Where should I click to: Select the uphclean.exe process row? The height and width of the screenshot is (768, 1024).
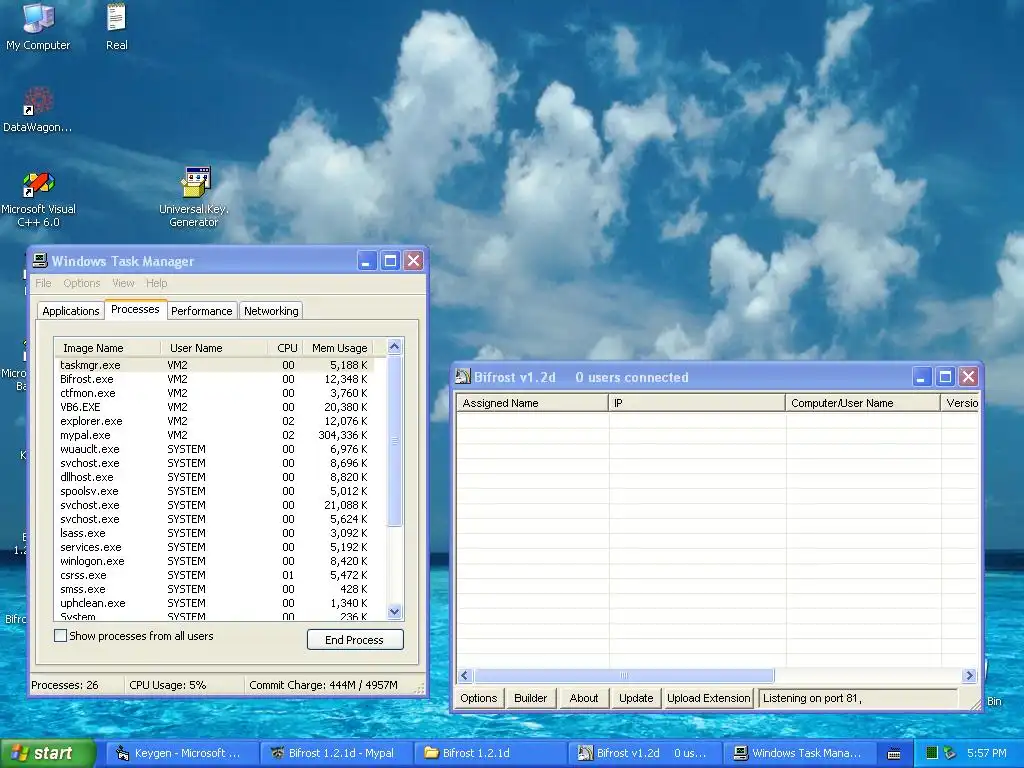(x=214, y=603)
